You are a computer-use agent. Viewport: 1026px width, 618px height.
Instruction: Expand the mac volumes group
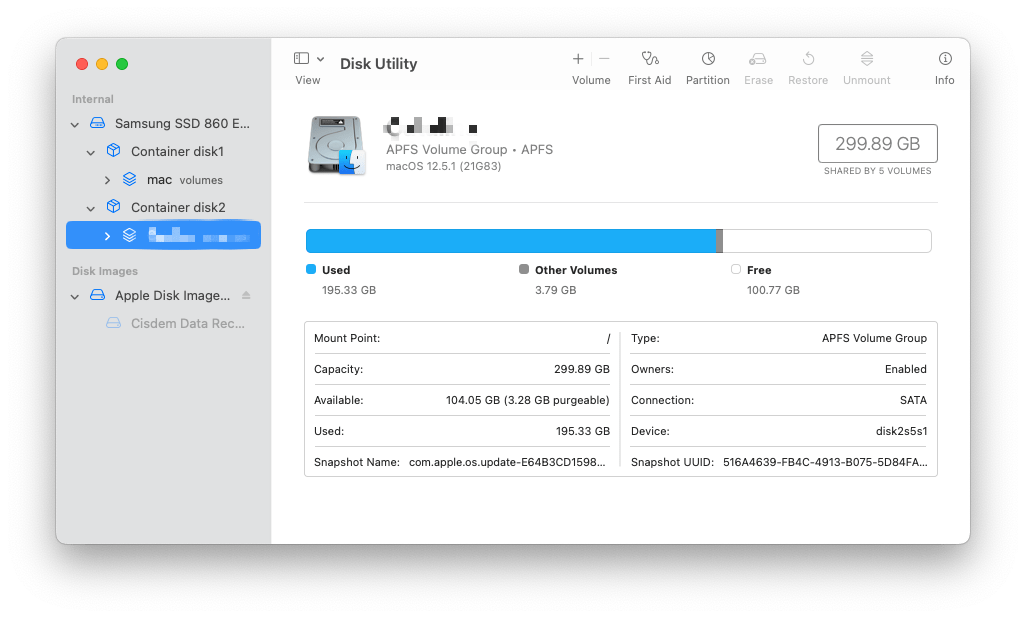click(x=107, y=180)
